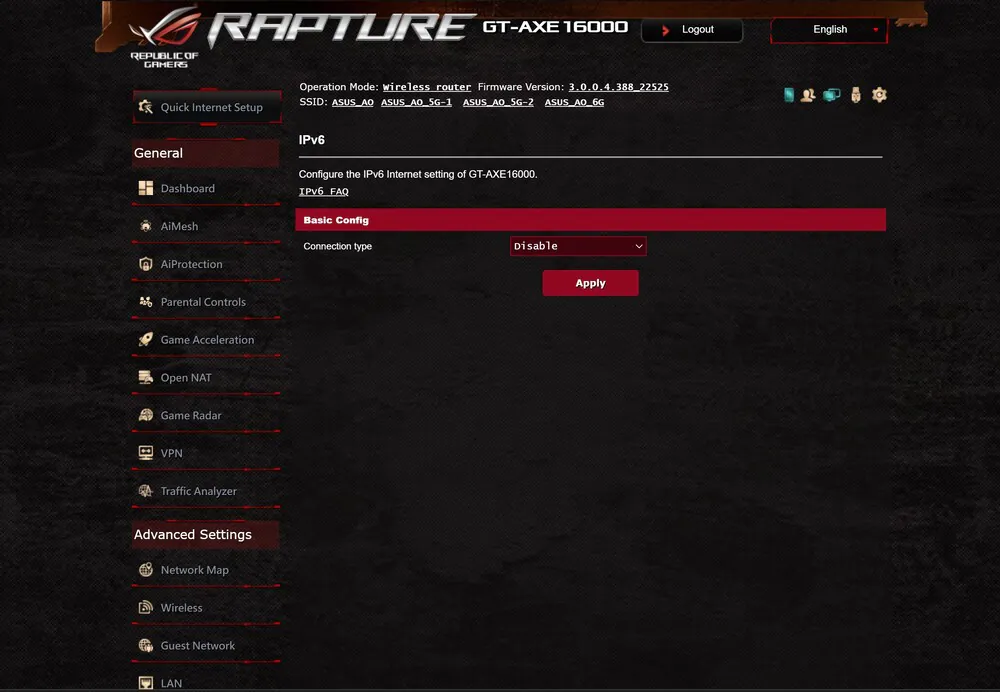
Task: Go to the AiMesh menu item
Action: tap(205, 226)
